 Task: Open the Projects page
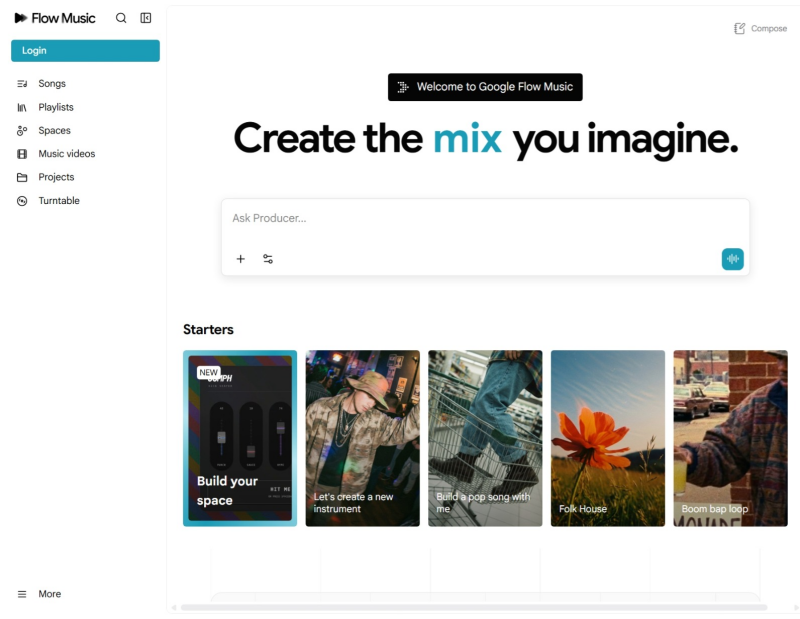pyautogui.click(x=56, y=178)
